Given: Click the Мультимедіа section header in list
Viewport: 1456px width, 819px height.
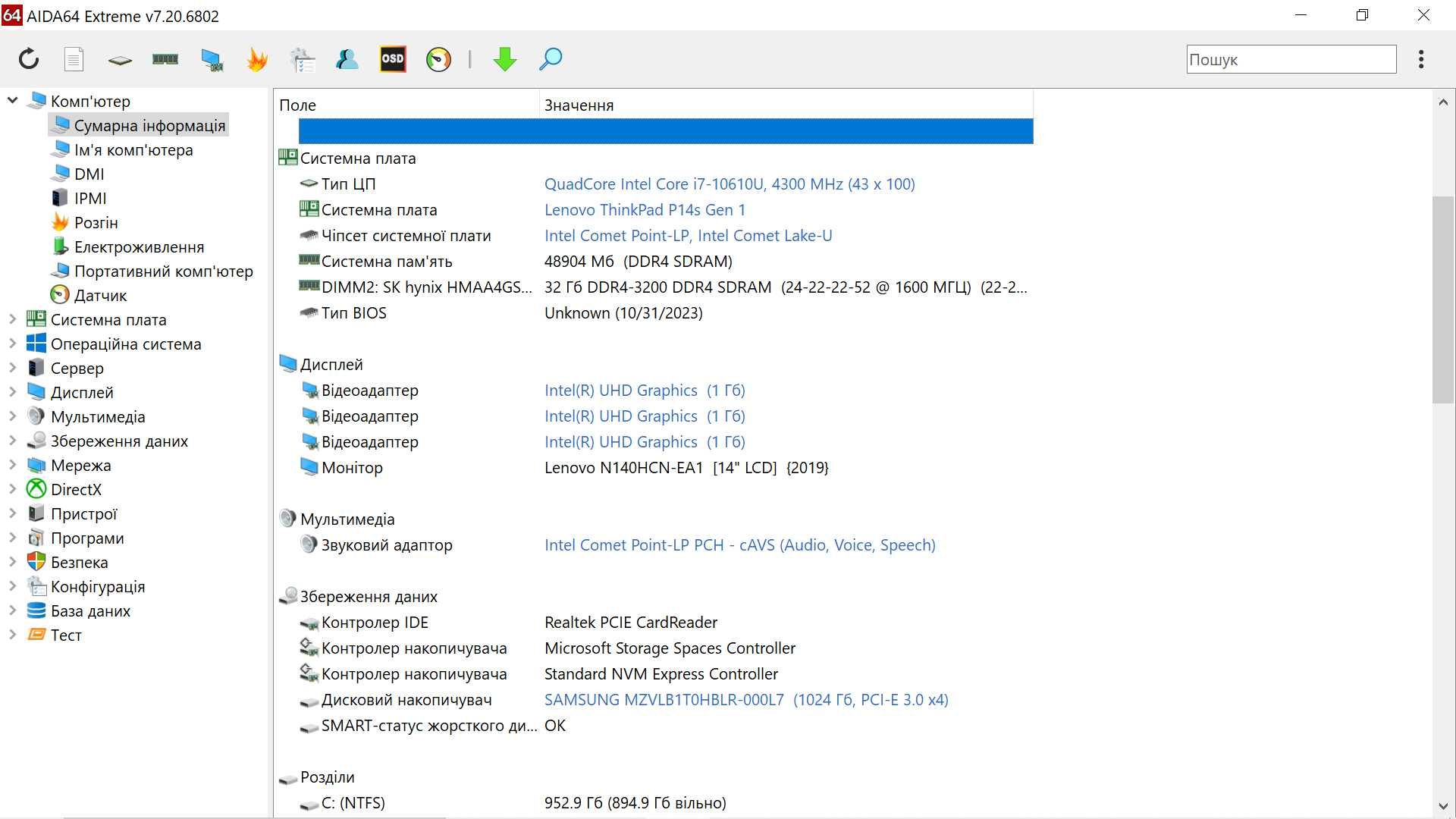Looking at the screenshot, I should (347, 519).
